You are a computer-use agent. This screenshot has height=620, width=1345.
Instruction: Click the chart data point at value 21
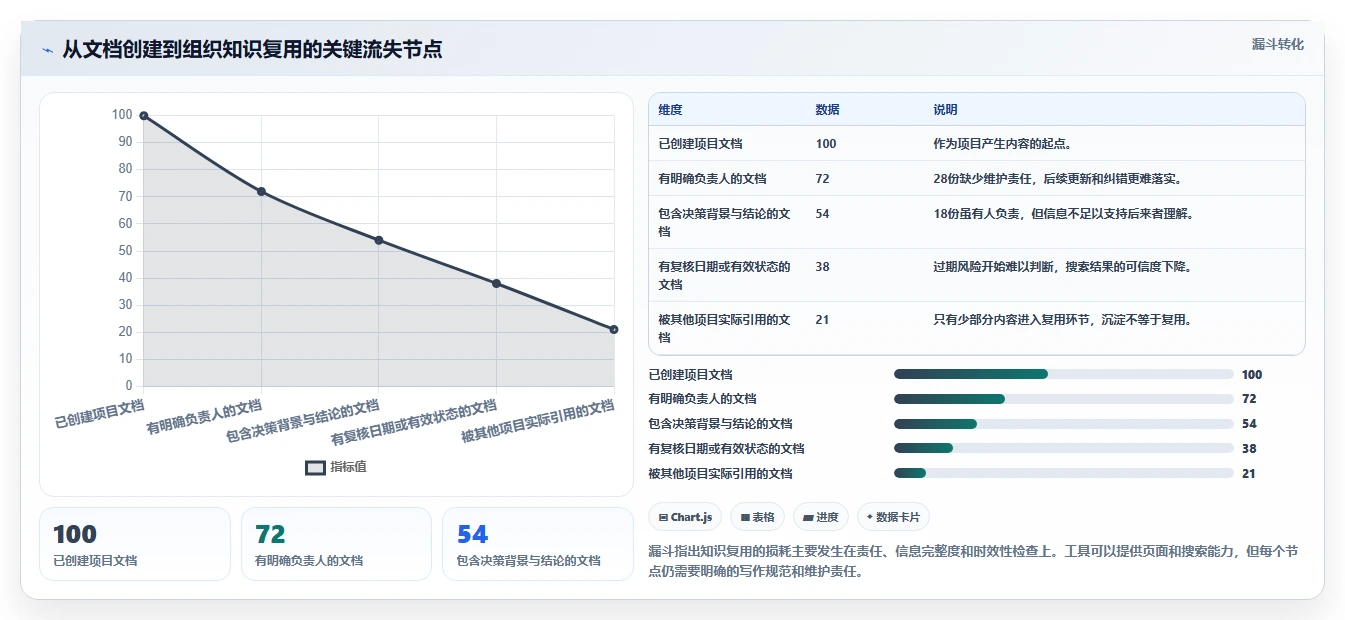click(614, 329)
